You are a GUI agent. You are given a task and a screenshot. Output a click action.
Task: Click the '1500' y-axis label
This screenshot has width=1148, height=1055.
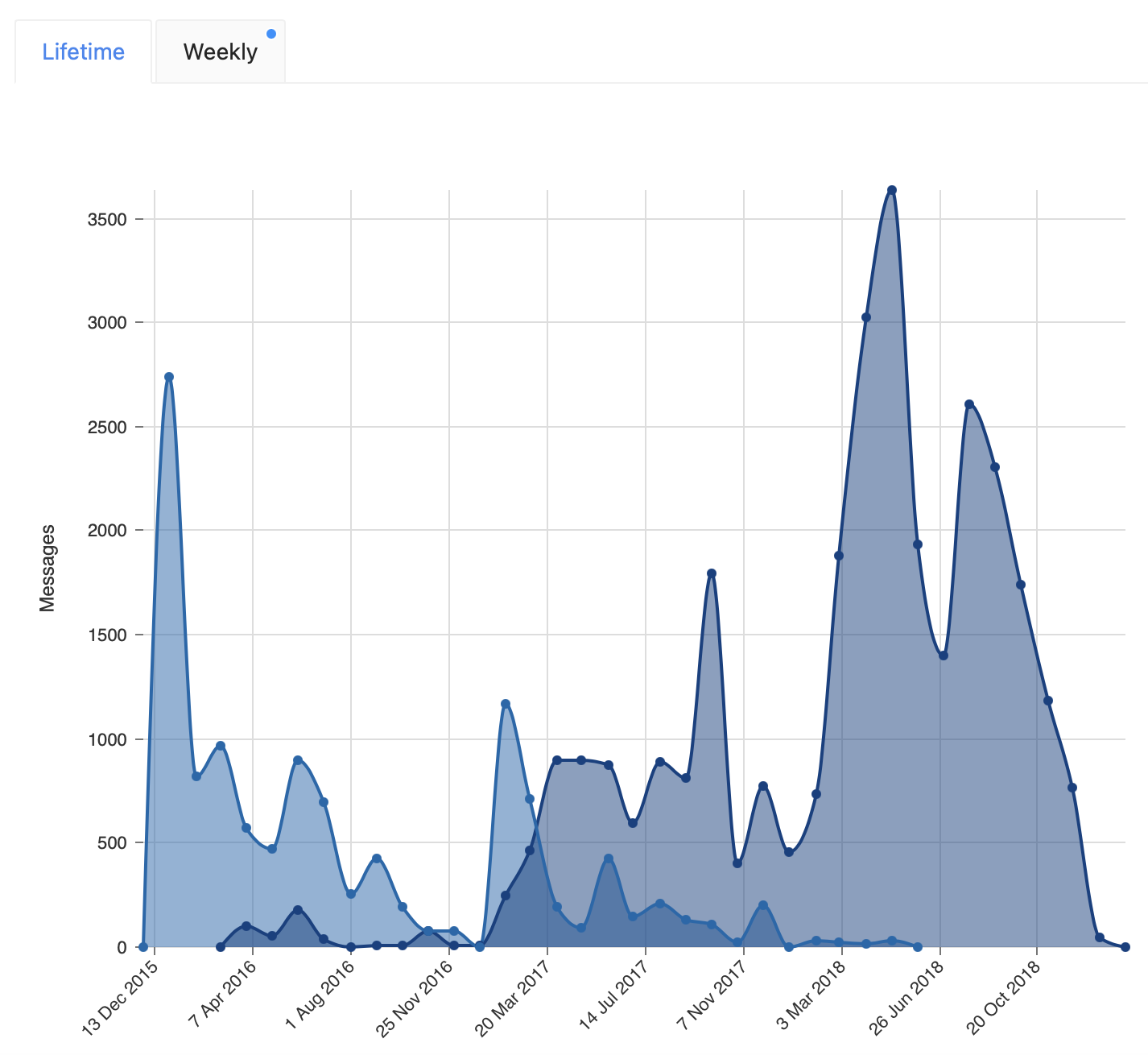(107, 635)
